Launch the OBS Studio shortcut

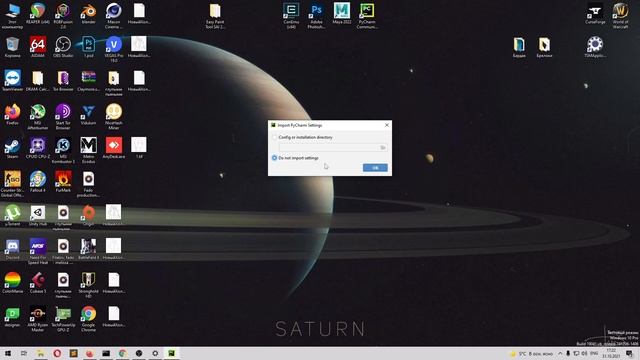click(x=63, y=47)
